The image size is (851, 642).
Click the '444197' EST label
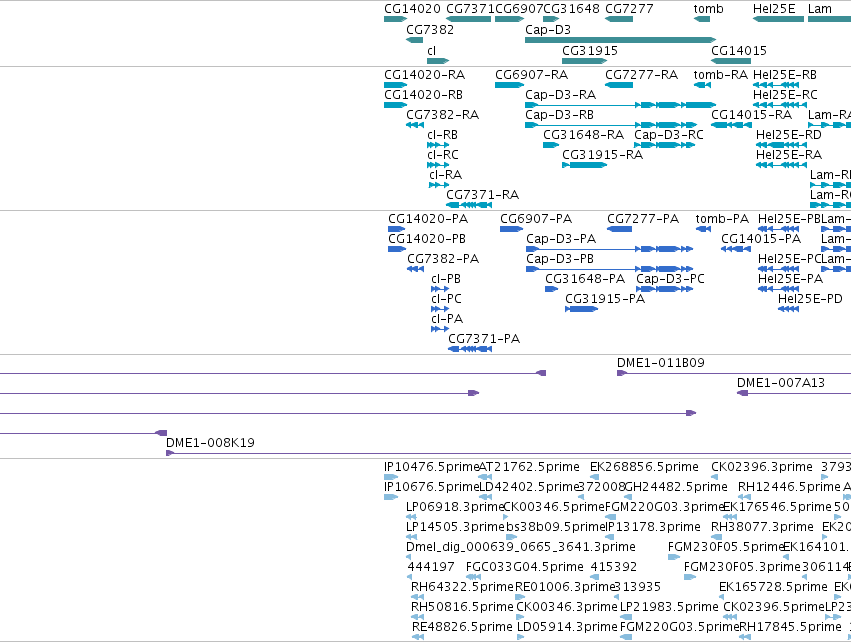431,567
